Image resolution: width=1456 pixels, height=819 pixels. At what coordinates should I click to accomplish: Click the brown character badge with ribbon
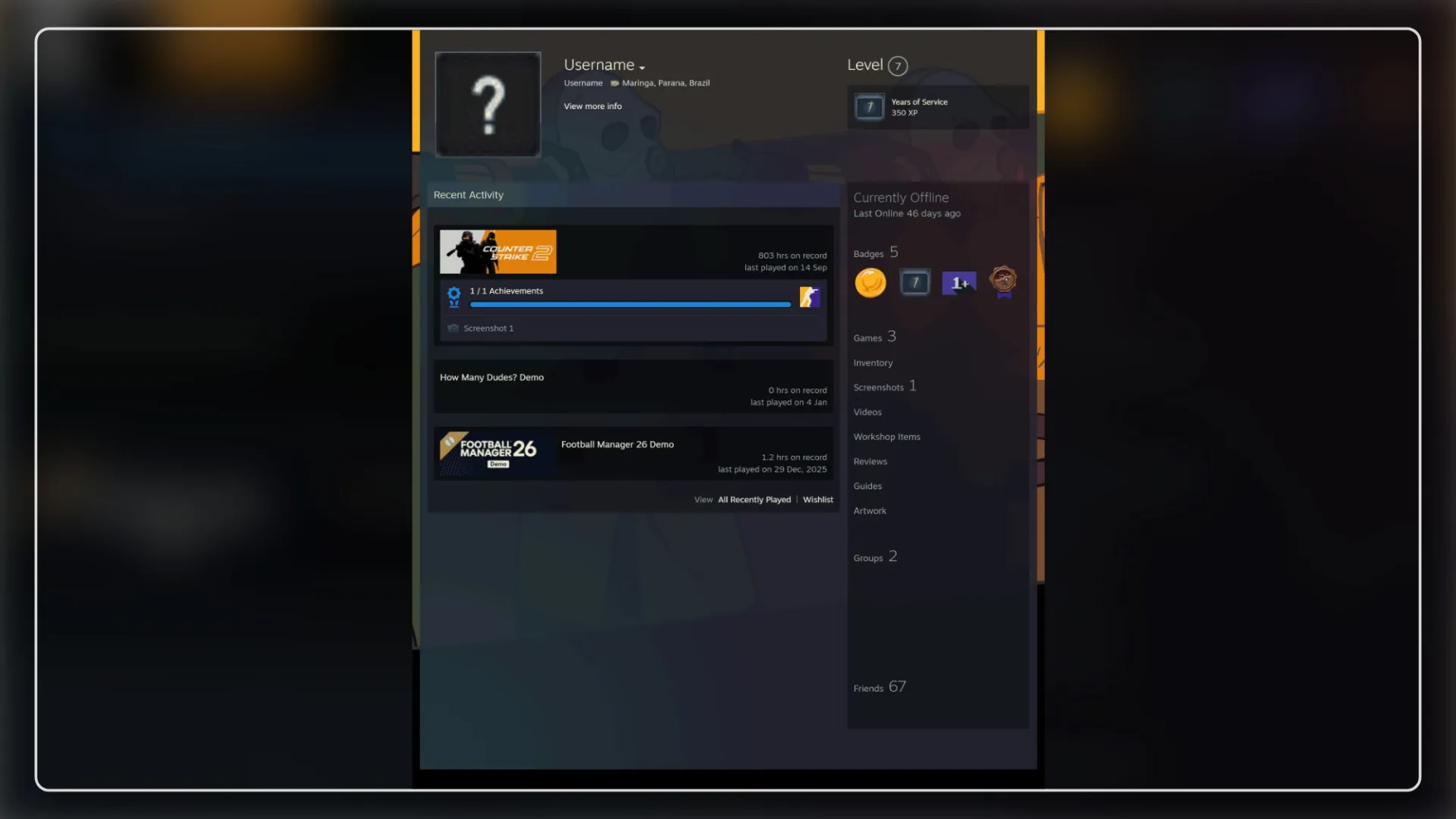[1003, 282]
